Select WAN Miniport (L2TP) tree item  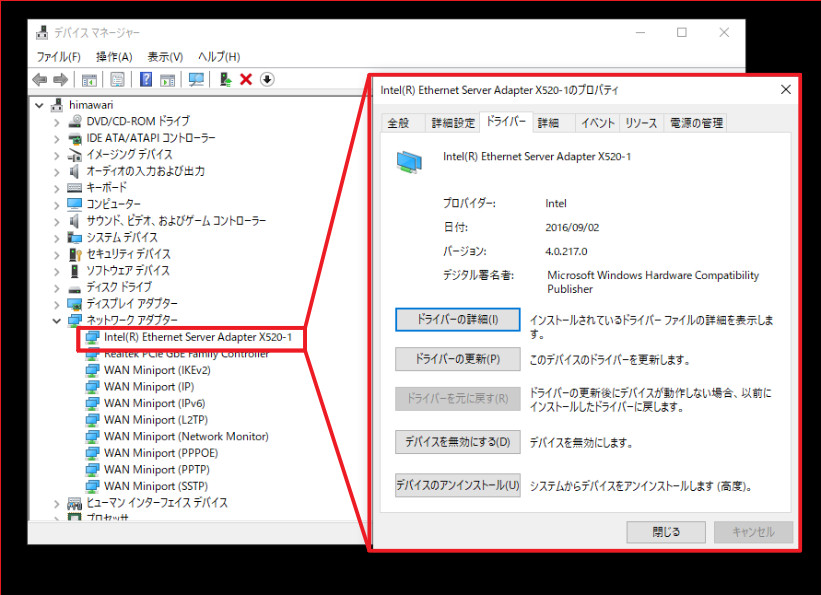click(156, 420)
